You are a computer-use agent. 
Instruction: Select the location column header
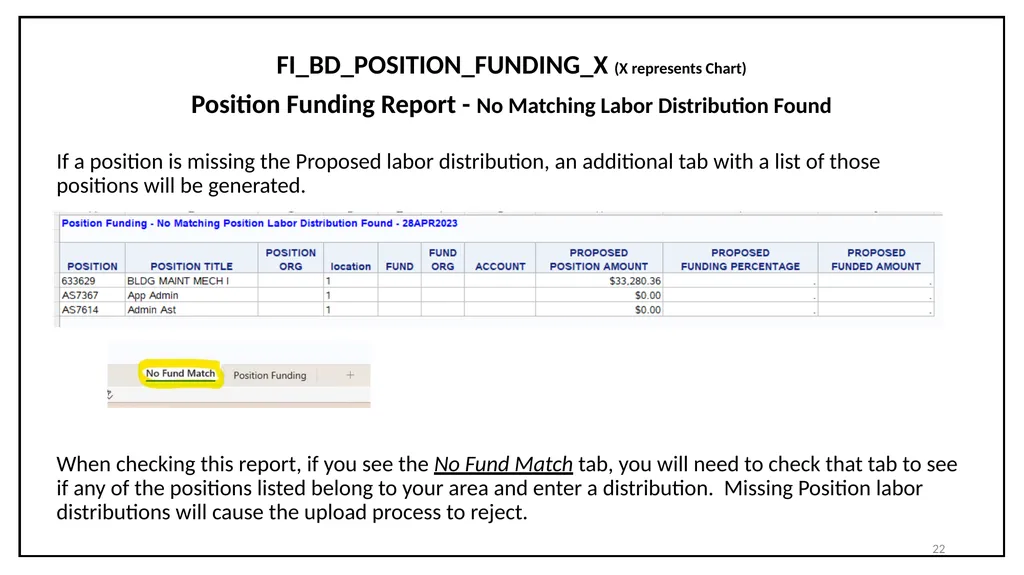[351, 259]
